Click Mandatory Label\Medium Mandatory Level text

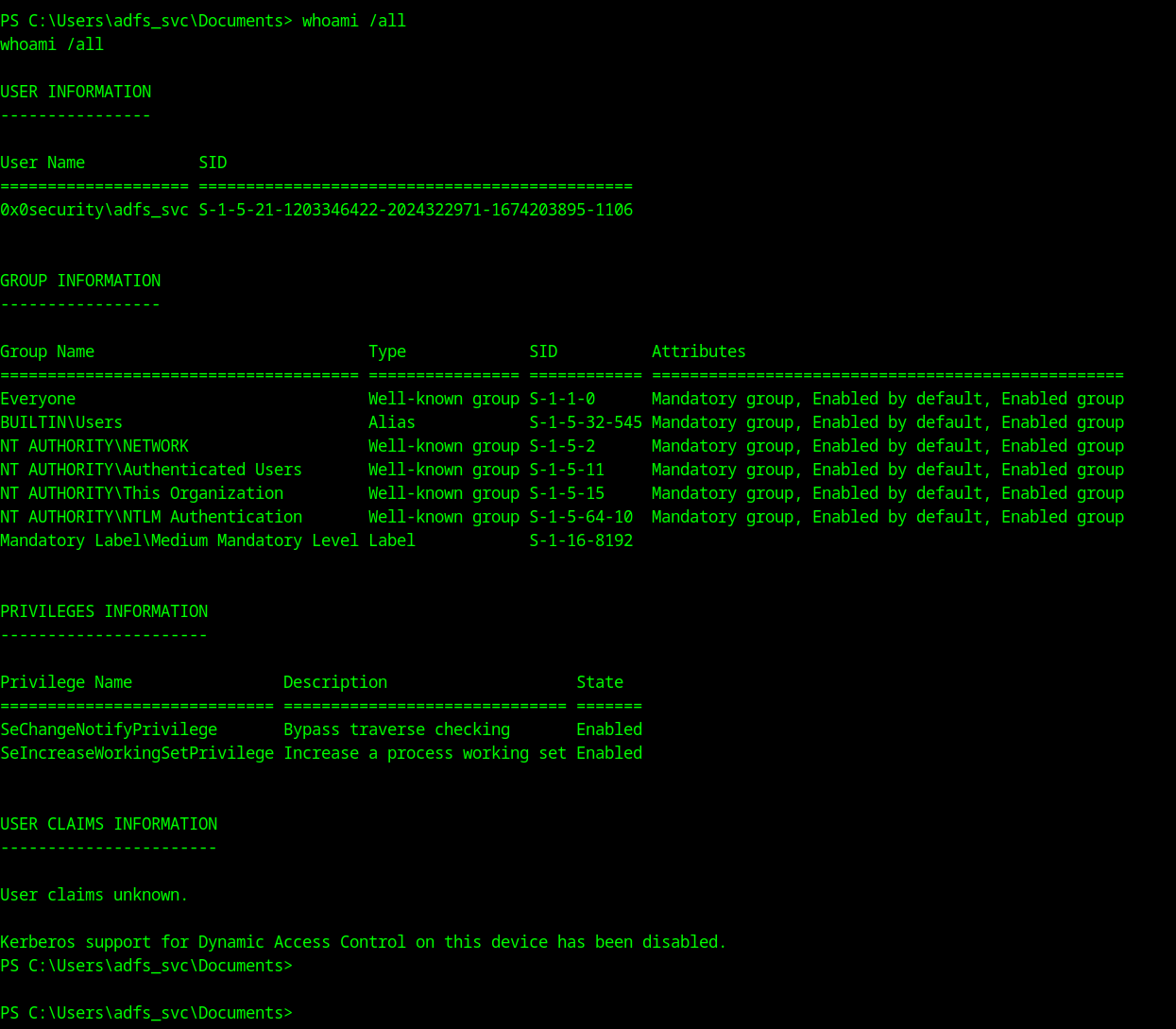179,540
